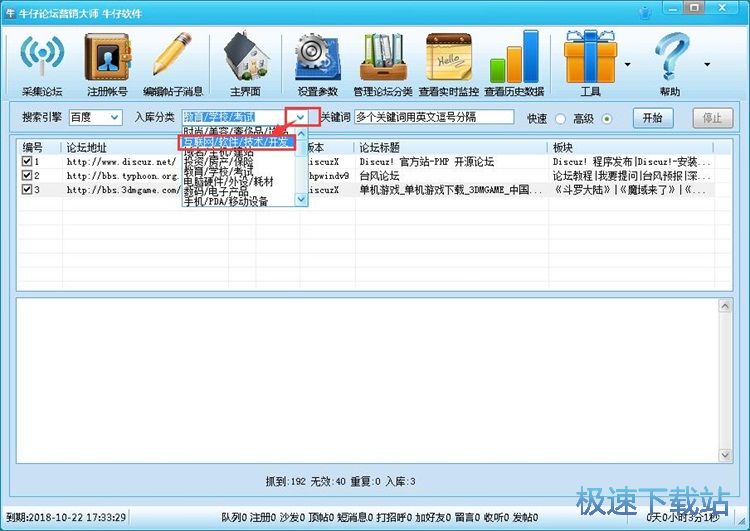Uncheck row 3 forum checkbox

[27, 189]
